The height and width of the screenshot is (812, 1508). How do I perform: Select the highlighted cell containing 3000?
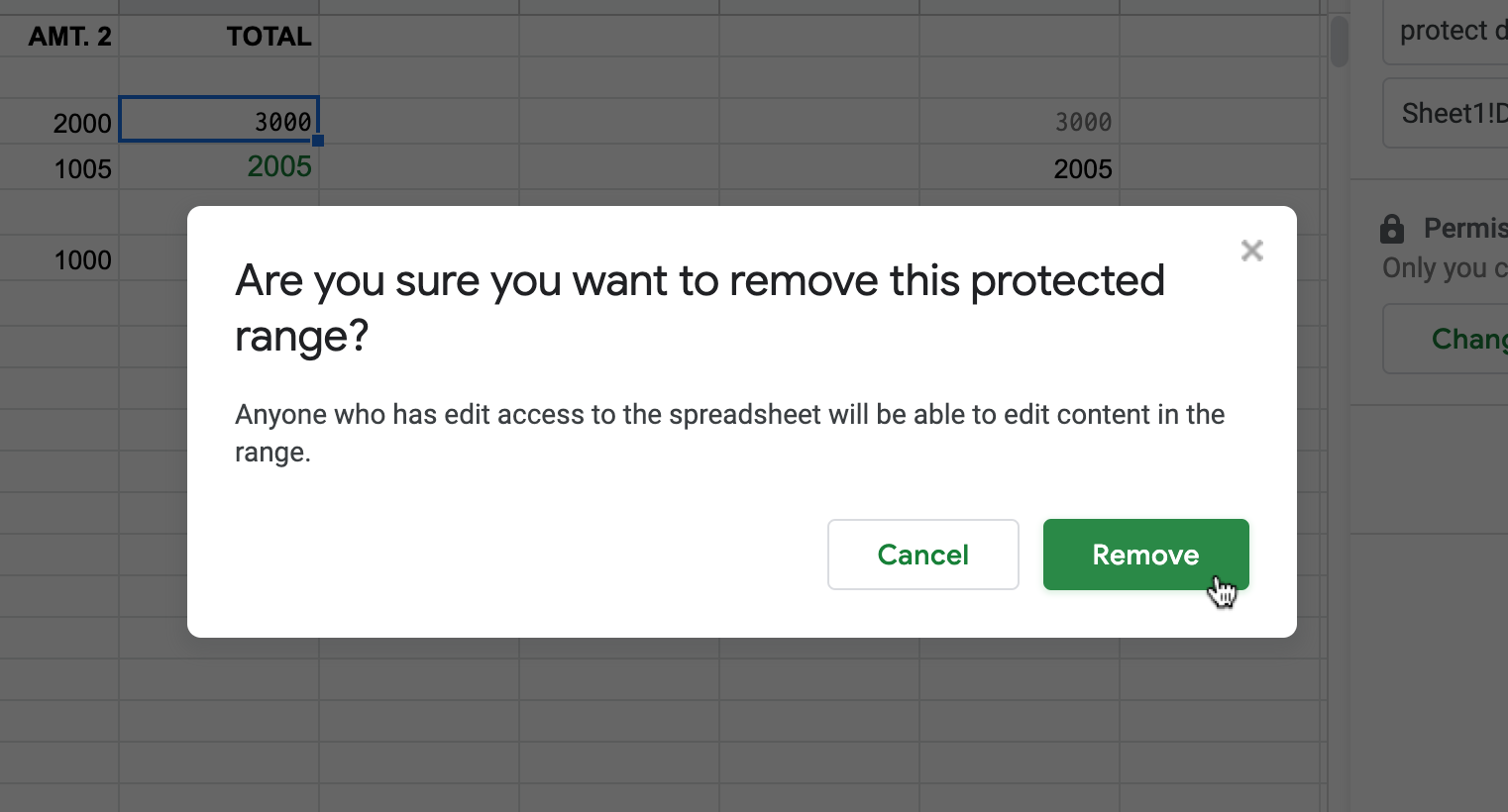tap(219, 120)
